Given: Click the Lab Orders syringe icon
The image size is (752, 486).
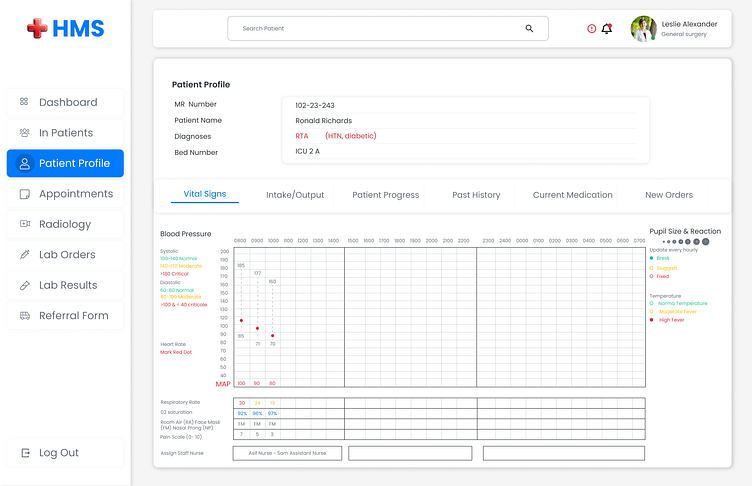Looking at the screenshot, I should (24, 254).
